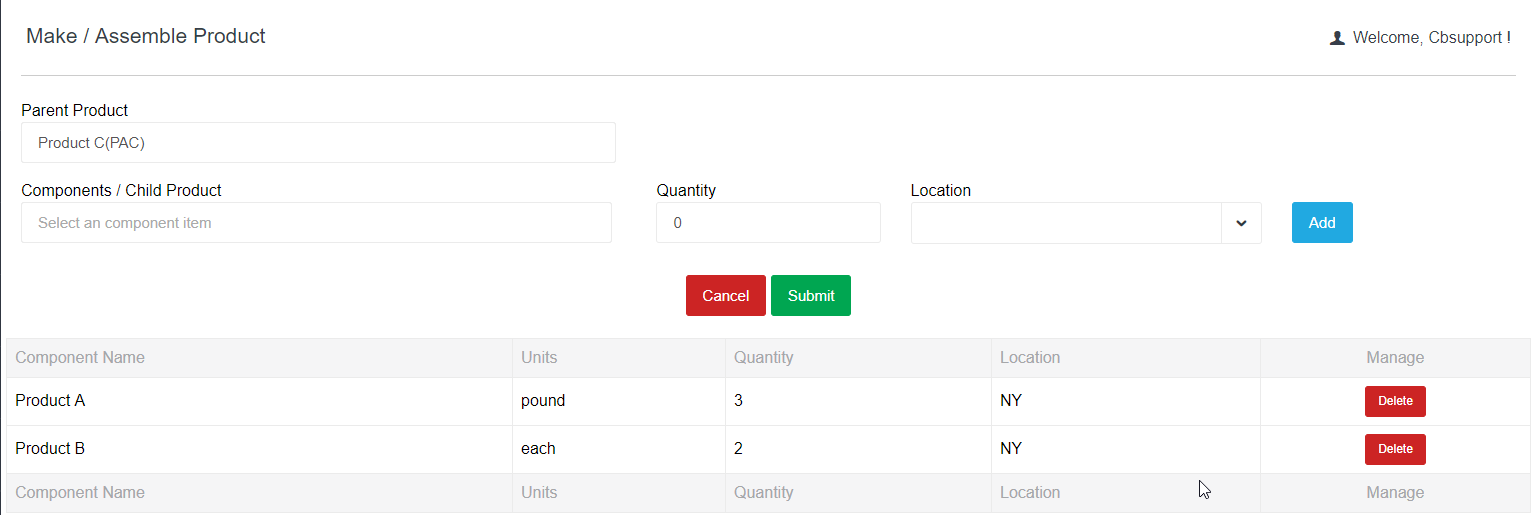Open the Location select field
1533x515 pixels.
(1066, 223)
